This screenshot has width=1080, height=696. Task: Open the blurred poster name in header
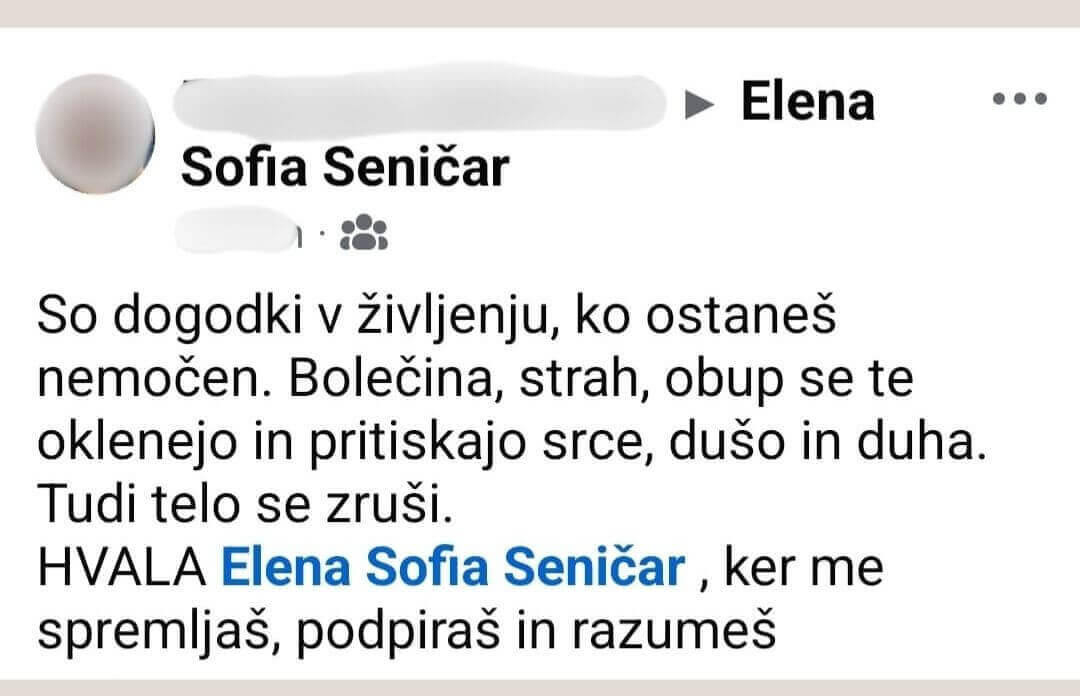pyautogui.click(x=420, y=101)
